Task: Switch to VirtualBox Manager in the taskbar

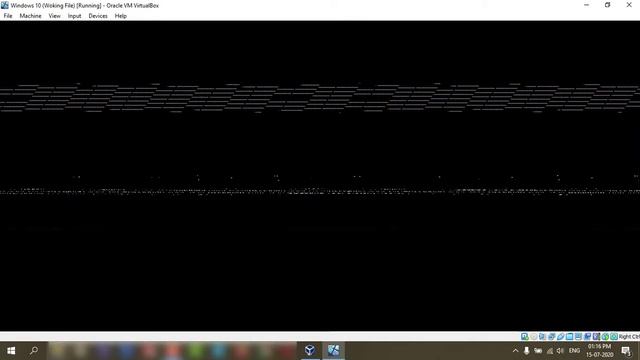Action: 310,351
